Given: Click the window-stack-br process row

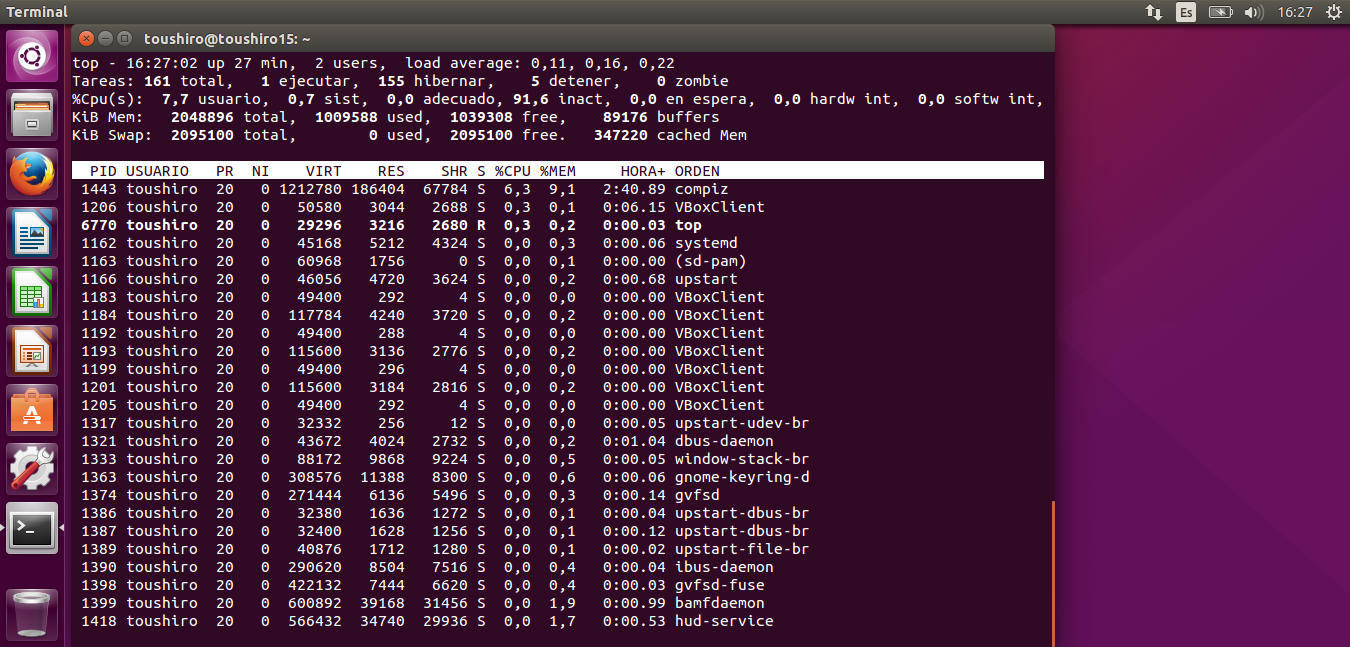Looking at the screenshot, I should pos(558,459).
